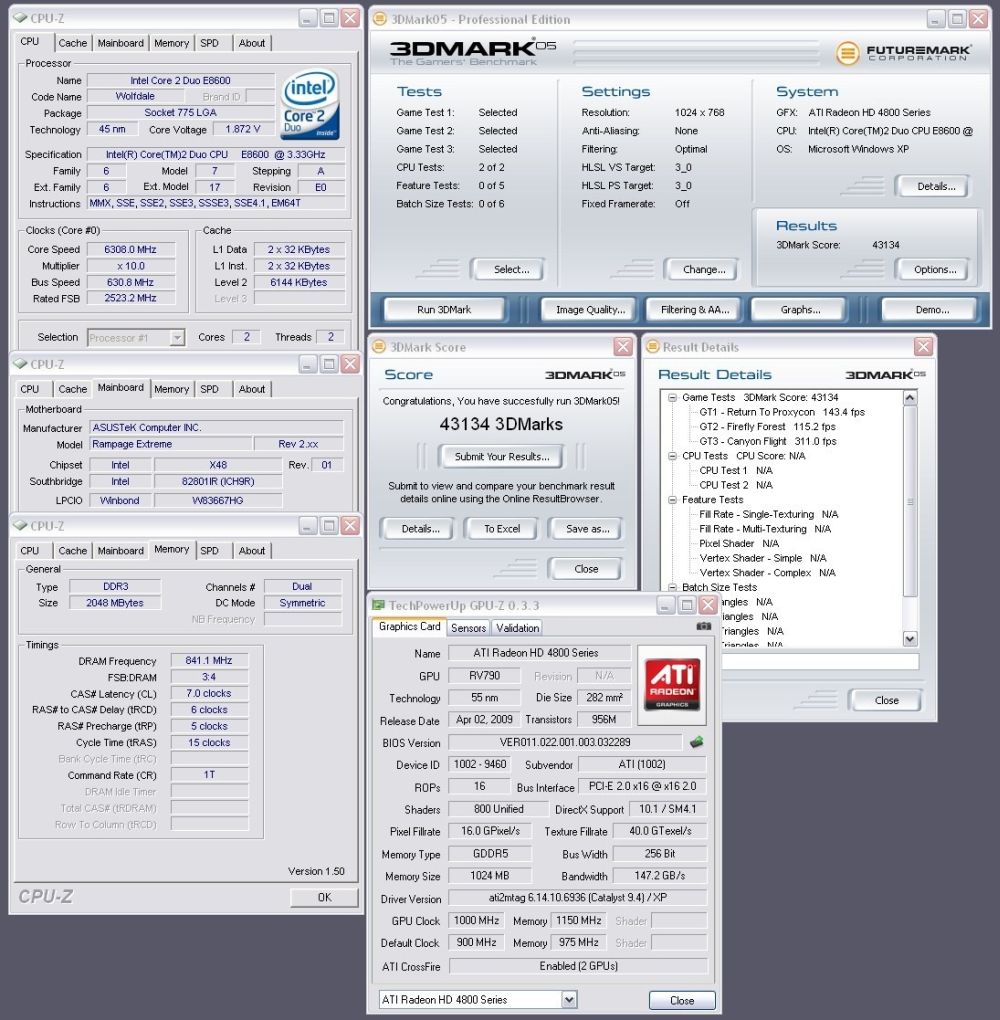Click OK in the CPU-Z Memory window
Viewport: 1000px width, 1020px height.
click(324, 897)
